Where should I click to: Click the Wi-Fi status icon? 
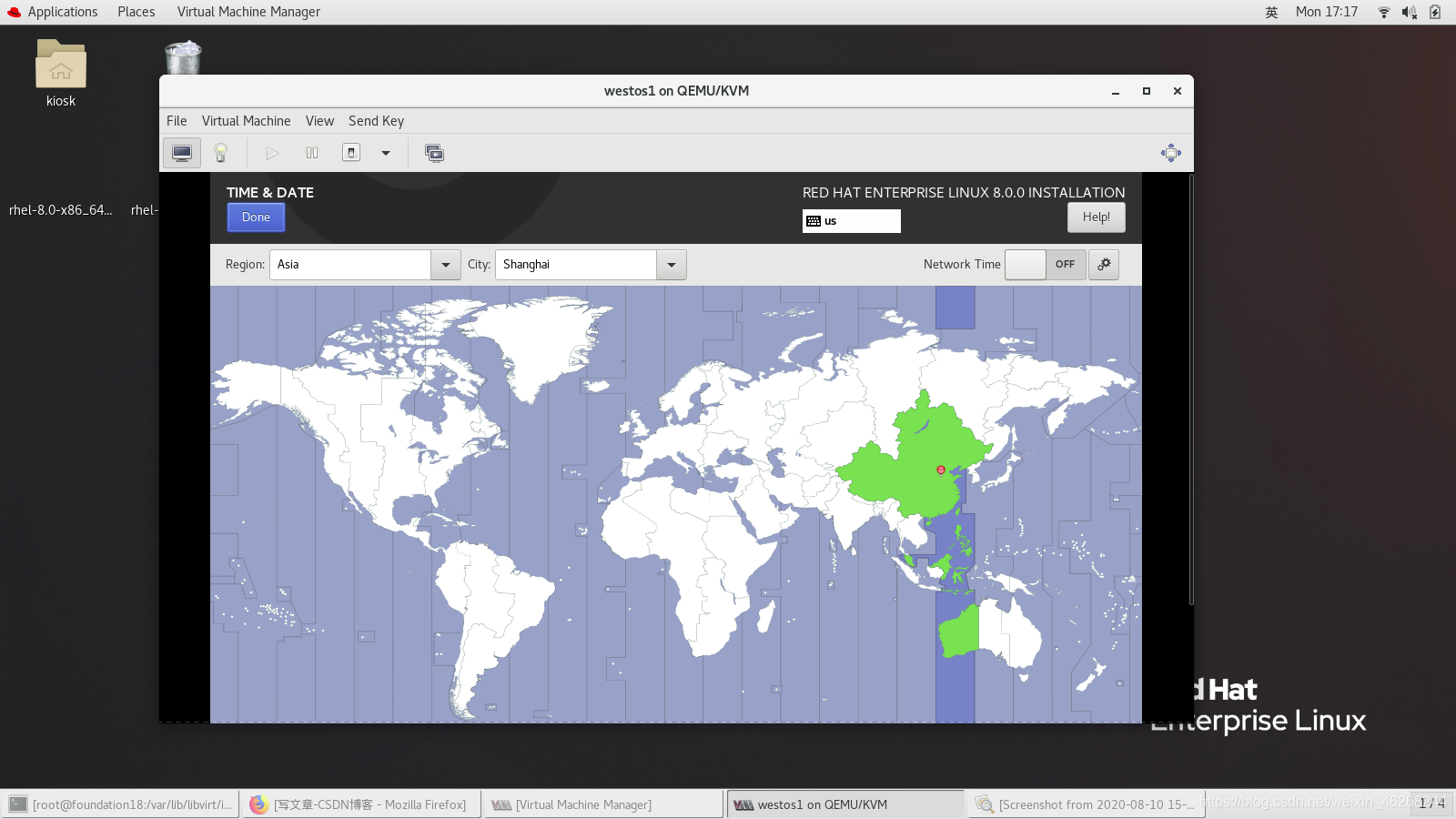click(1384, 12)
